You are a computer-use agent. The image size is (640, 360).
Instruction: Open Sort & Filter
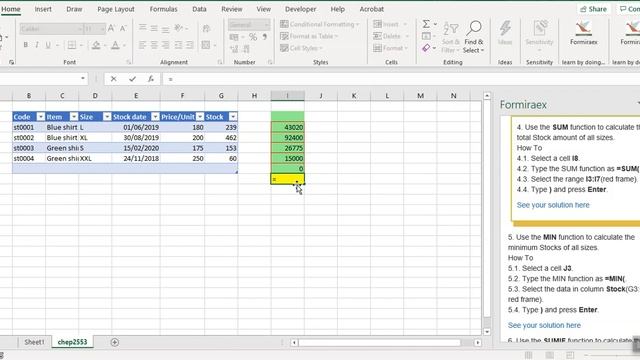pos(451,37)
